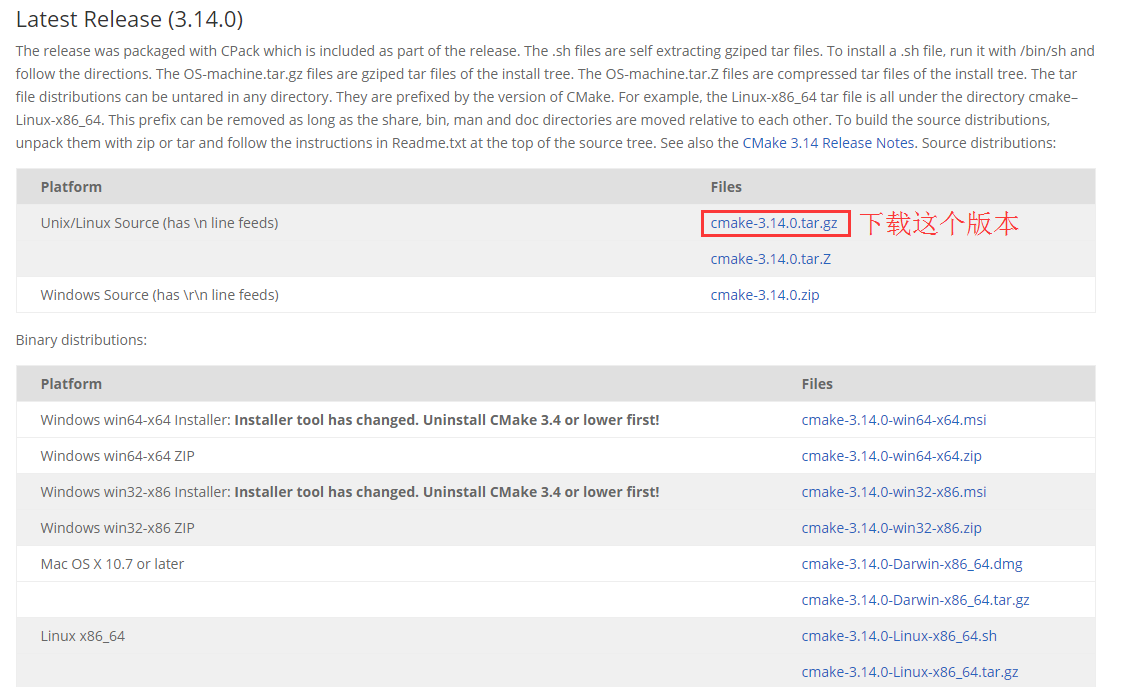Screen dimensions: 1141x687
Task: Select the Latest Release (3.14.0) heading
Action: click(x=130, y=20)
